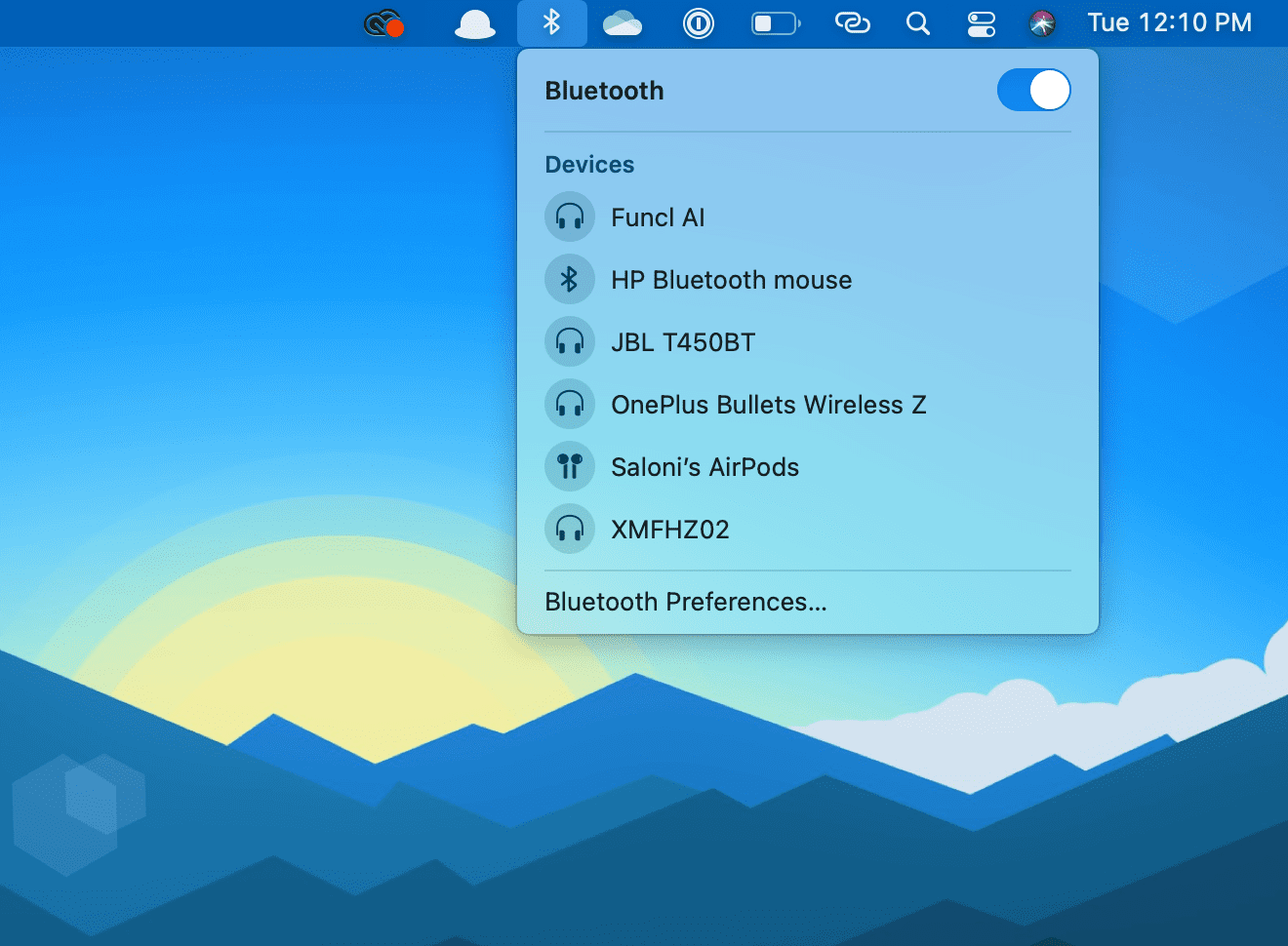Connect to JBL T450BT
The image size is (1288, 946).
point(808,342)
